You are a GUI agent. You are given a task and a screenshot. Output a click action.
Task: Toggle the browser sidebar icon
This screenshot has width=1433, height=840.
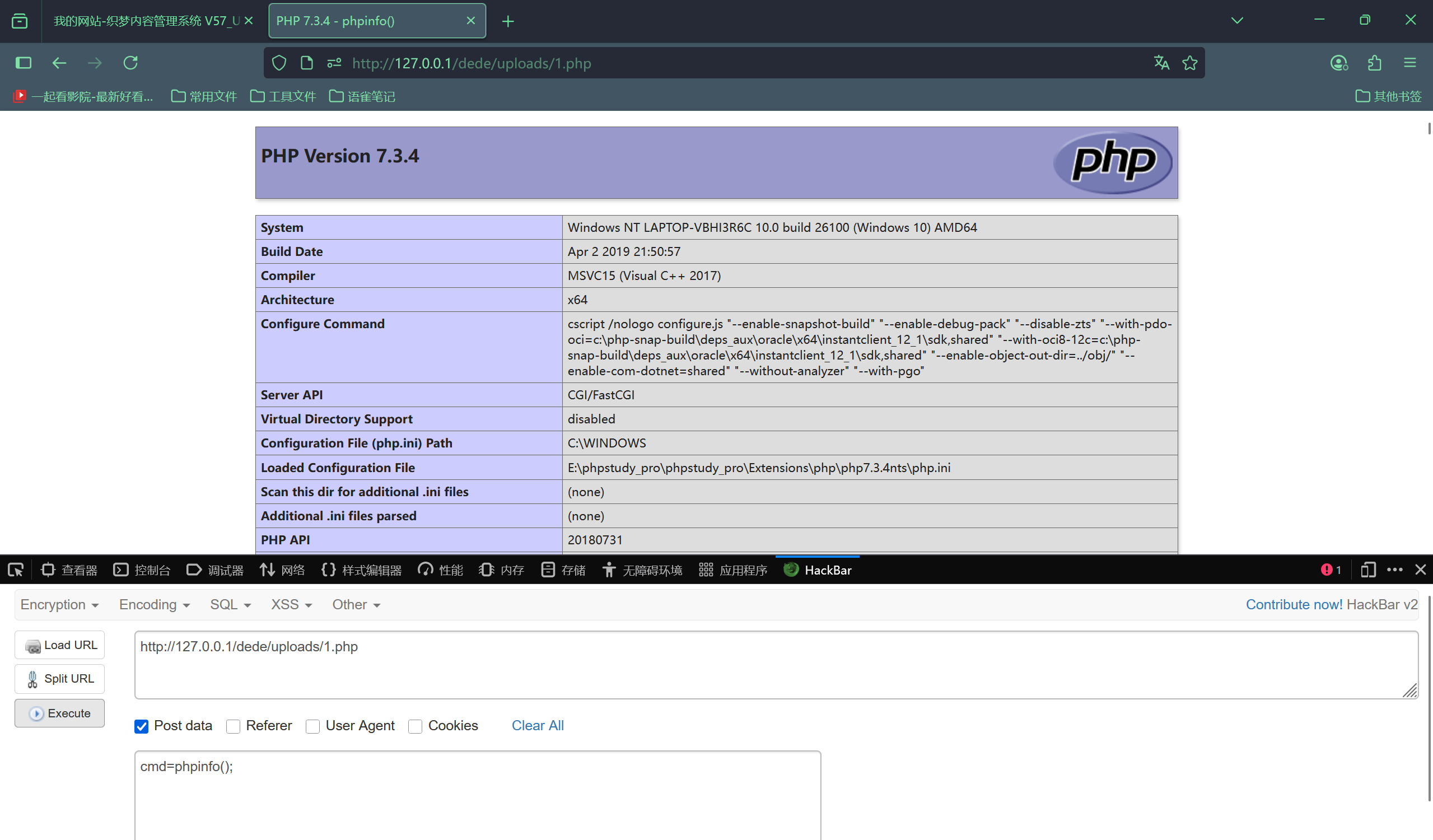point(24,63)
